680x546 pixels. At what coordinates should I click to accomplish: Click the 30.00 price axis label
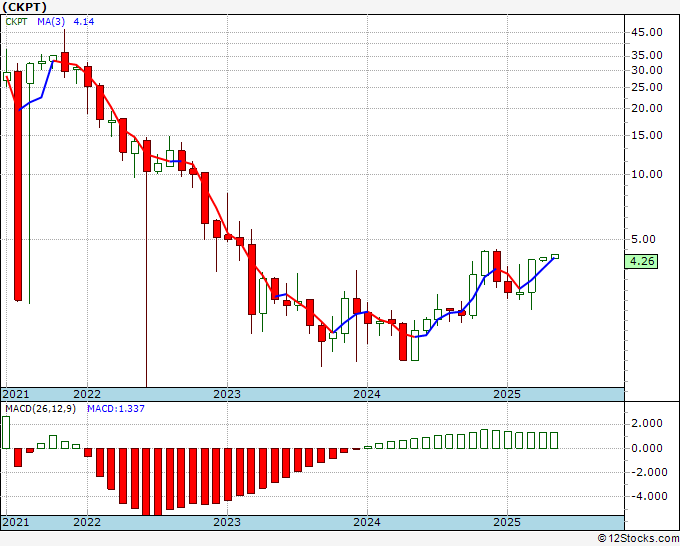click(x=647, y=70)
